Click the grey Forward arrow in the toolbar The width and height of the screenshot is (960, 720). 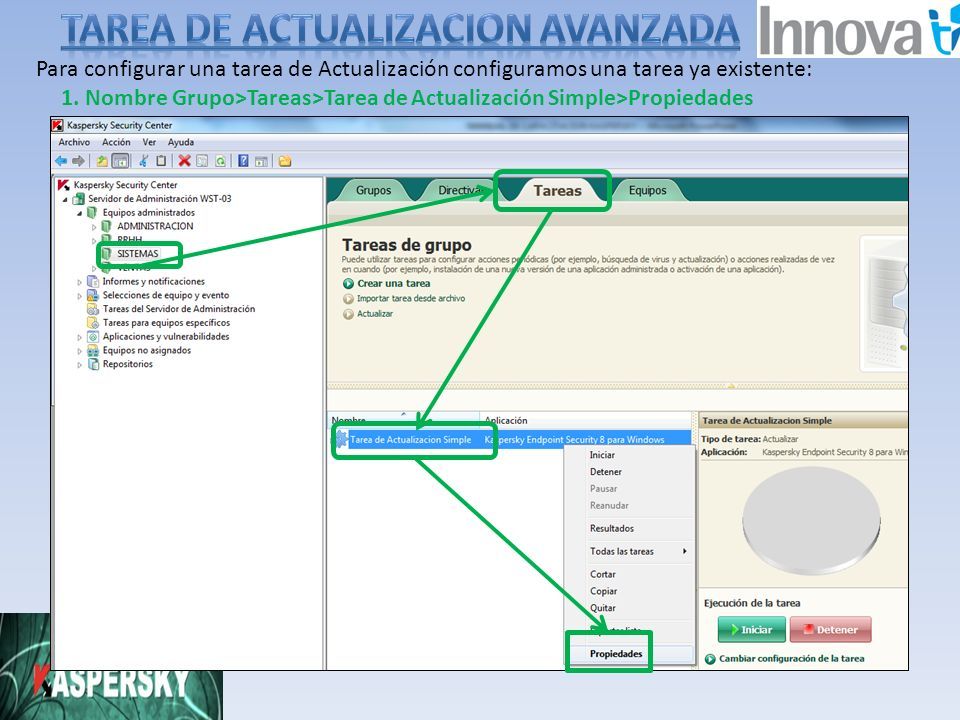(78, 161)
